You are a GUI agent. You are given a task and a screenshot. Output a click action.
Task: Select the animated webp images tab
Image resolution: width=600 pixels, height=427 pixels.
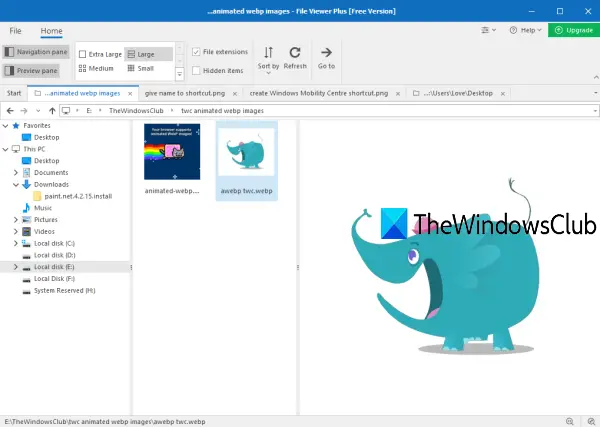click(82, 93)
